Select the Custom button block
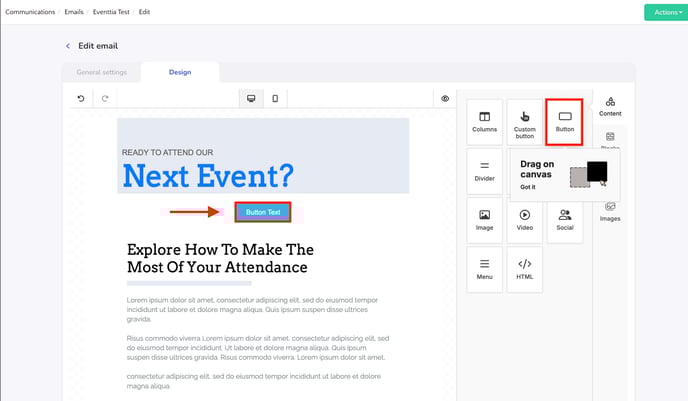Viewport: 688px width, 401px height. [525, 122]
